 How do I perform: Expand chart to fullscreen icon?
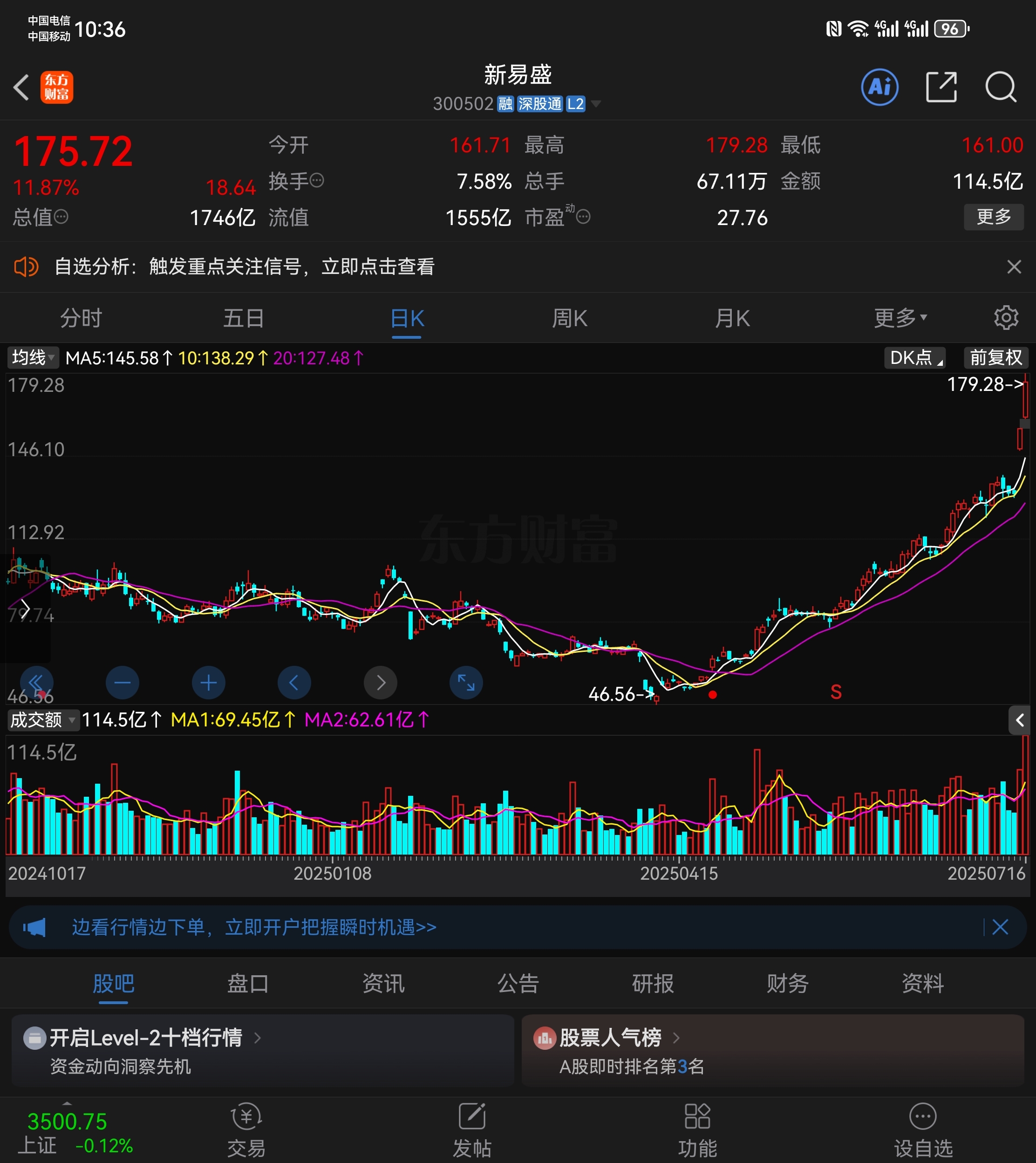tap(466, 683)
